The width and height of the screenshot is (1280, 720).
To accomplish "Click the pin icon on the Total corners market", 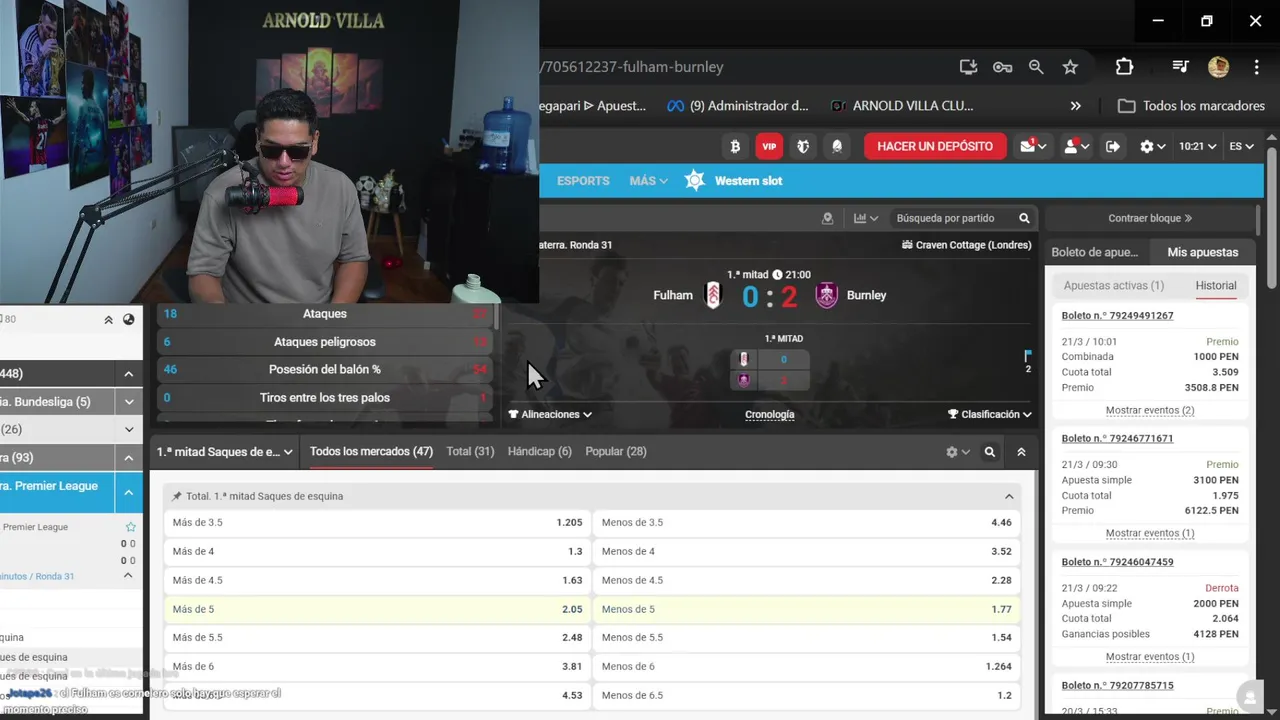I will [x=177, y=496].
